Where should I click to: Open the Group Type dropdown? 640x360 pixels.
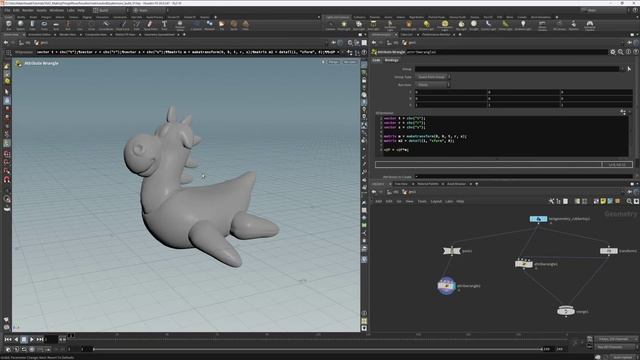point(433,77)
